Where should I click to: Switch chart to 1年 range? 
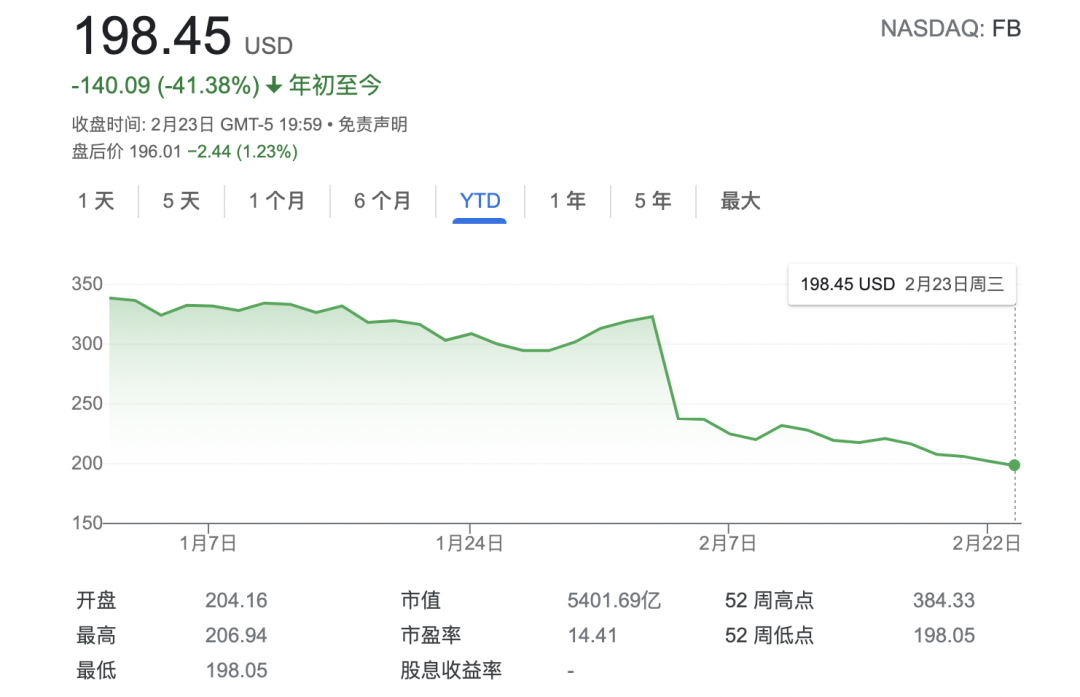pyautogui.click(x=567, y=201)
